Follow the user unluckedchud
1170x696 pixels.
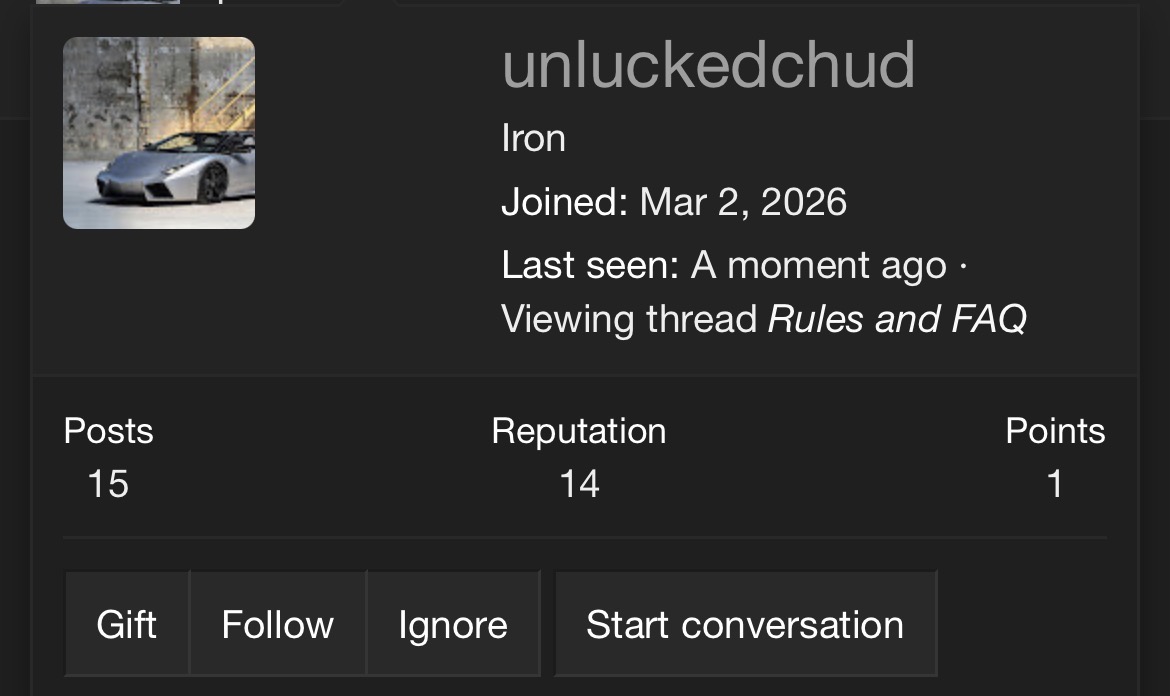click(x=277, y=624)
